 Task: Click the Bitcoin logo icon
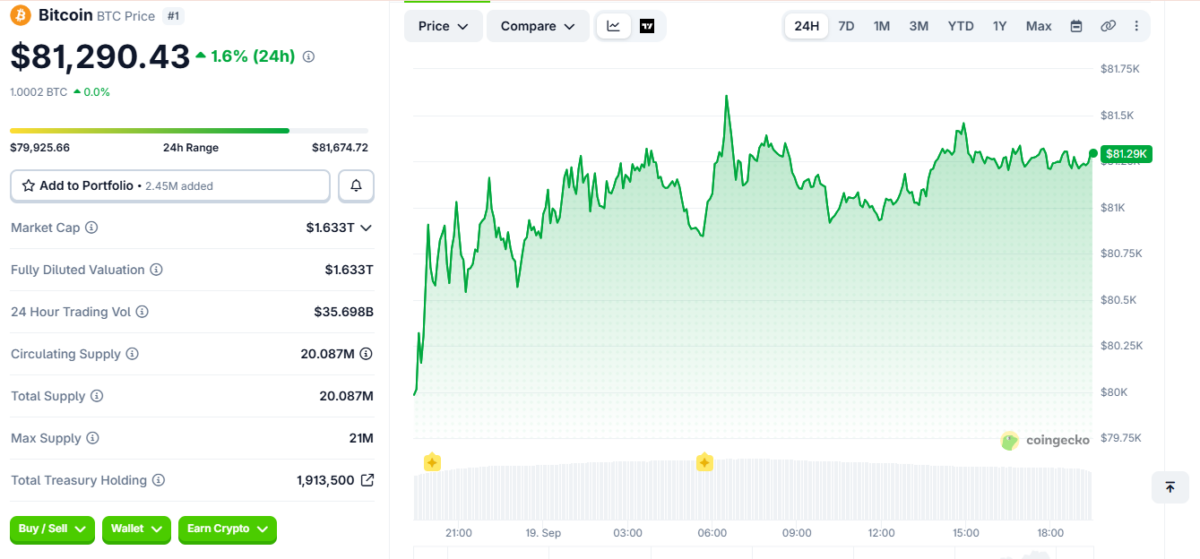point(20,15)
